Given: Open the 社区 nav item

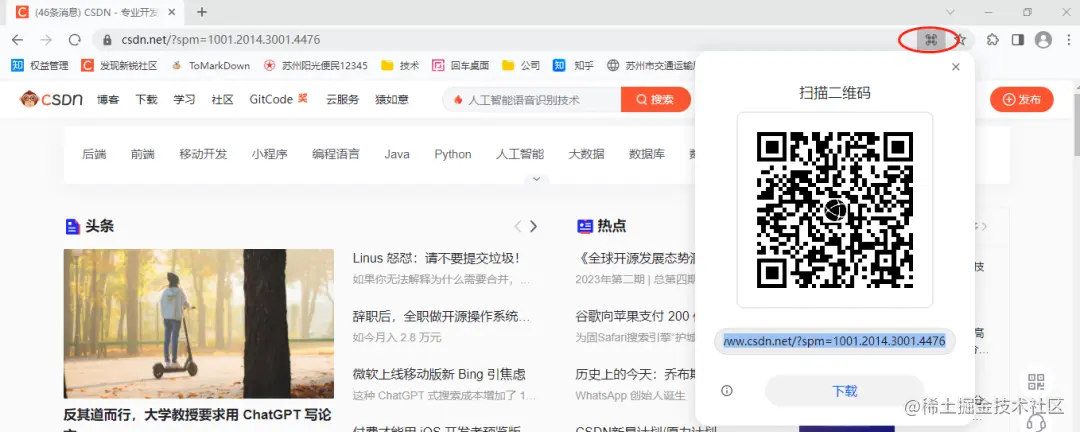Looking at the screenshot, I should (222, 99).
